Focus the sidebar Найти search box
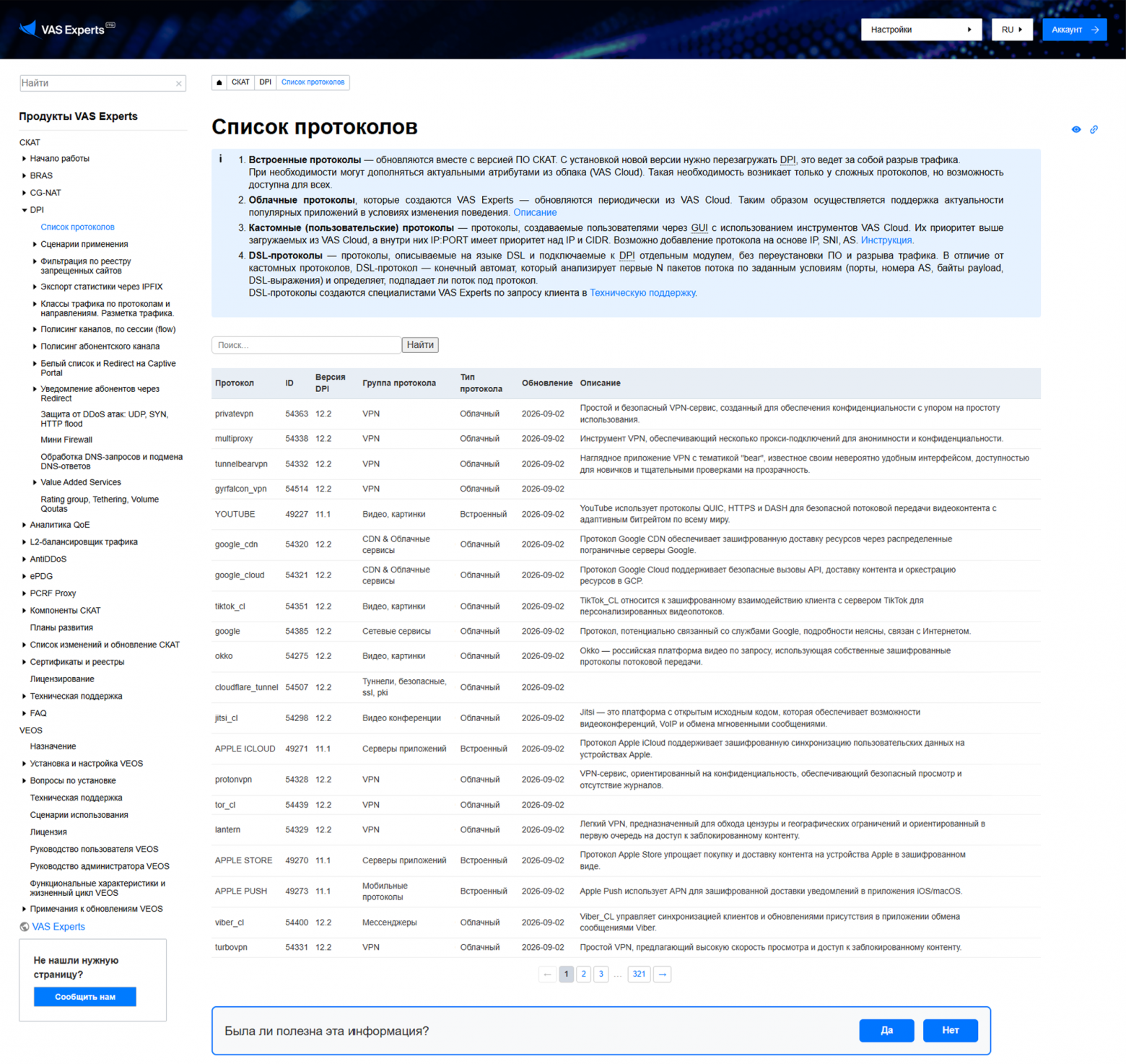 (102, 83)
